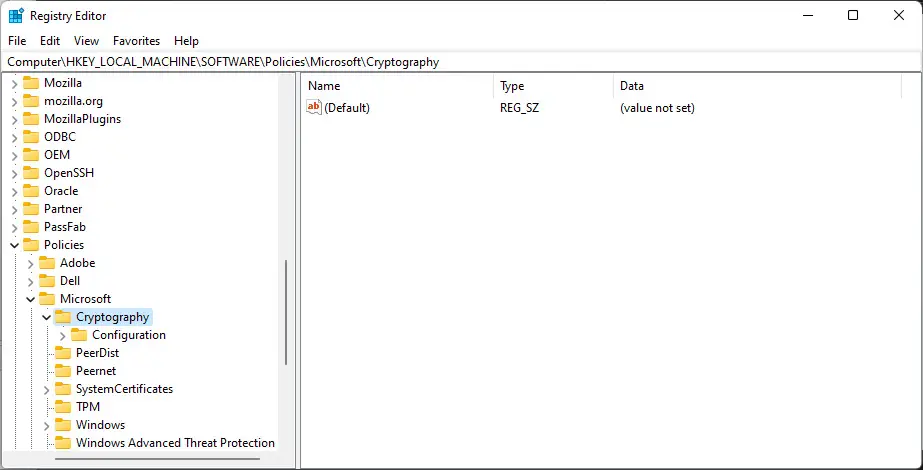This screenshot has width=923, height=470.
Task: Select the PeerDist folder icon
Action: [x=62, y=353]
